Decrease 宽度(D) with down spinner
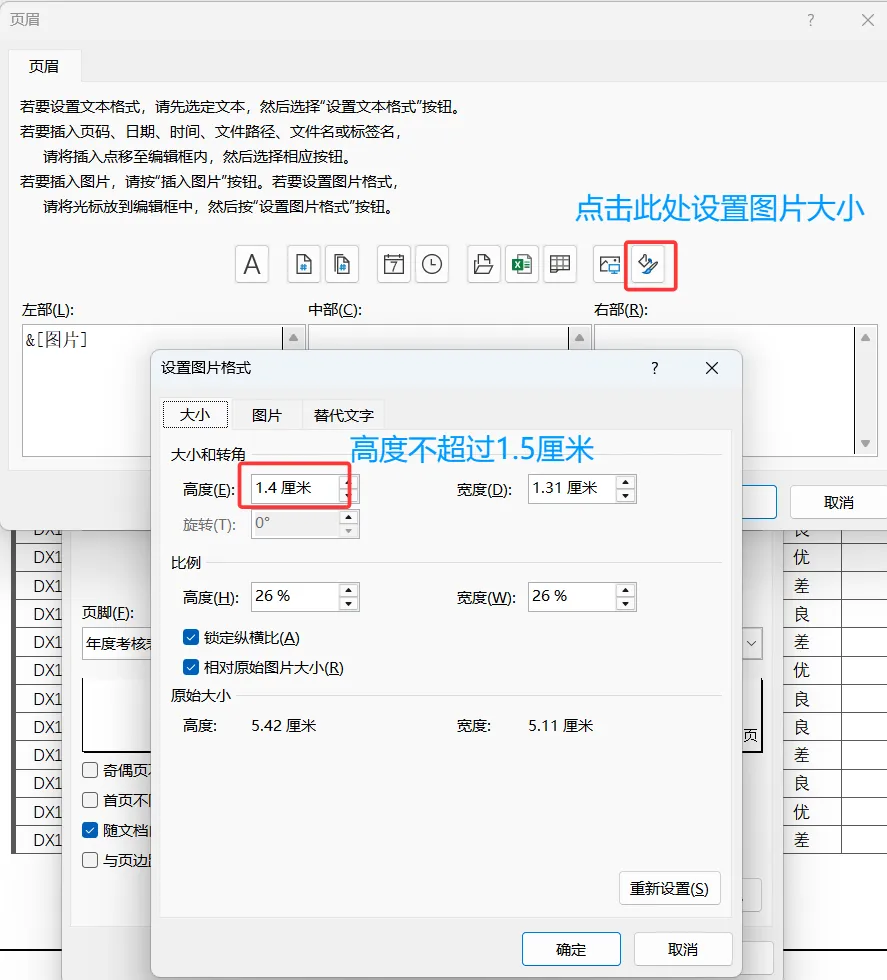The height and width of the screenshot is (980, 887). point(626,496)
